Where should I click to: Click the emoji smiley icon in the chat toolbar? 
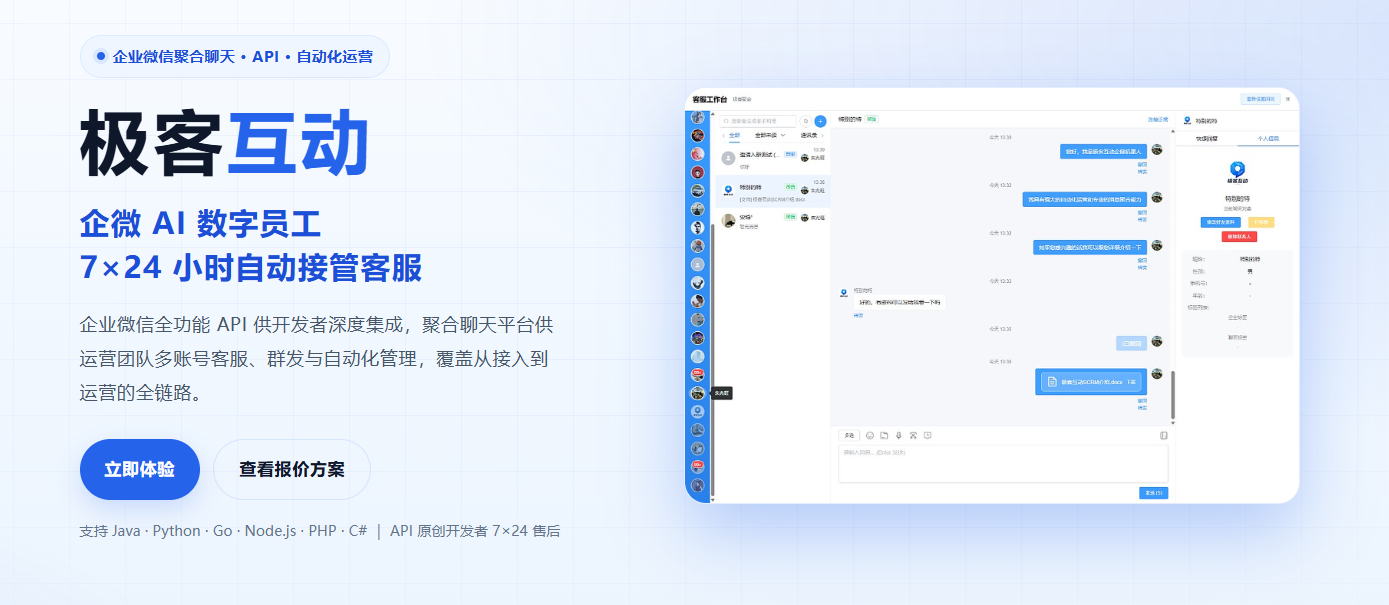[870, 435]
